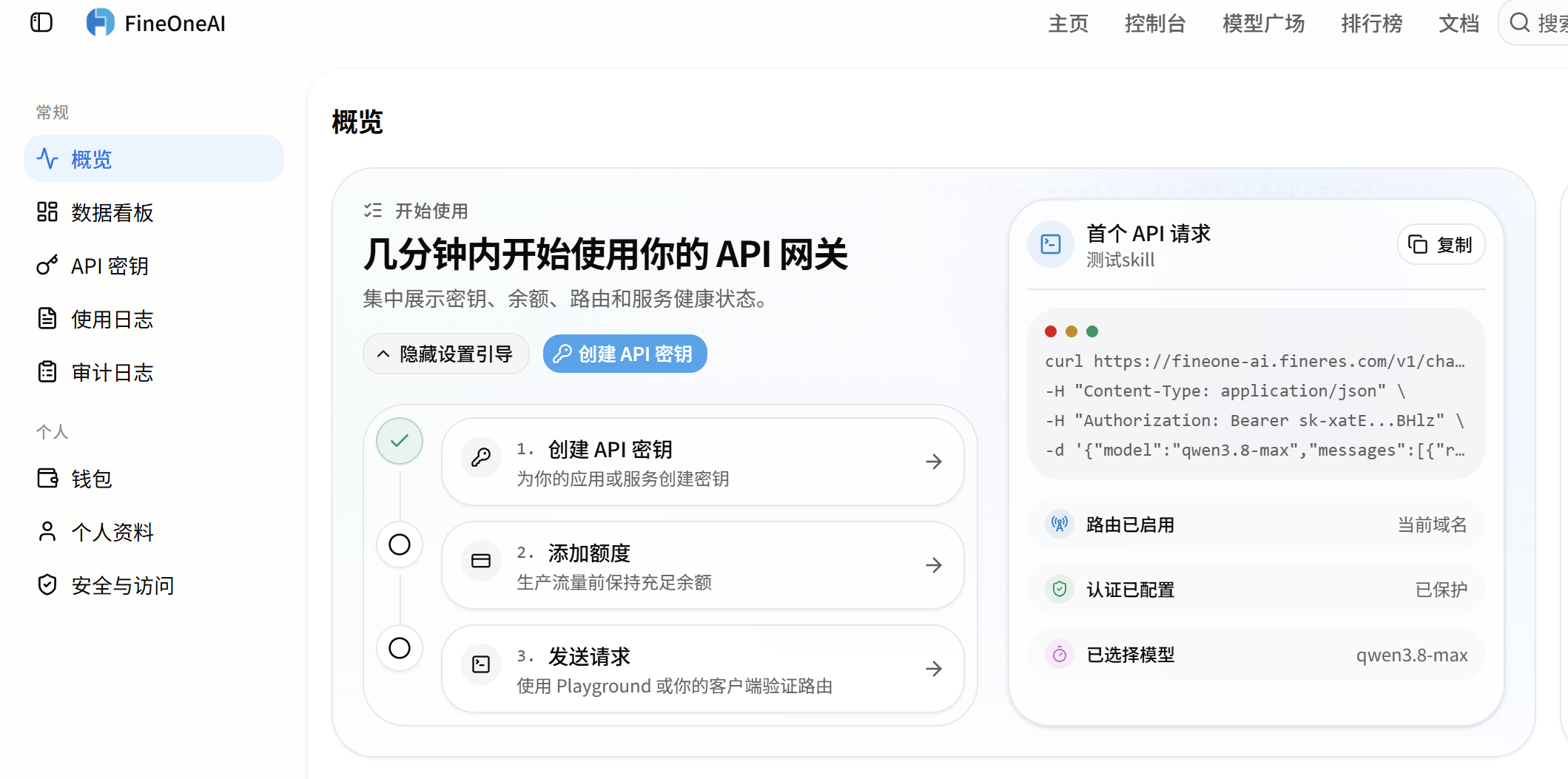
Task: Click the 安全与访问 shield icon
Action: point(47,584)
